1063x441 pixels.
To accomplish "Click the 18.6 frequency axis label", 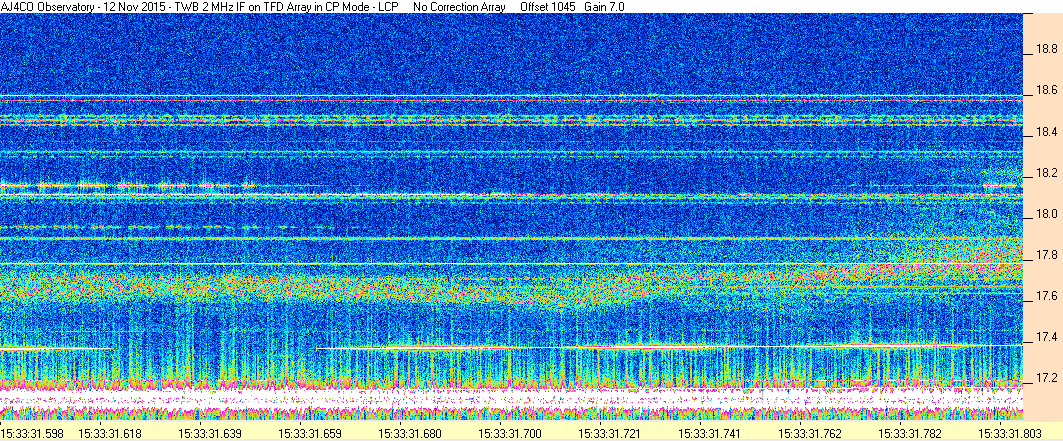I will pos(1047,90).
